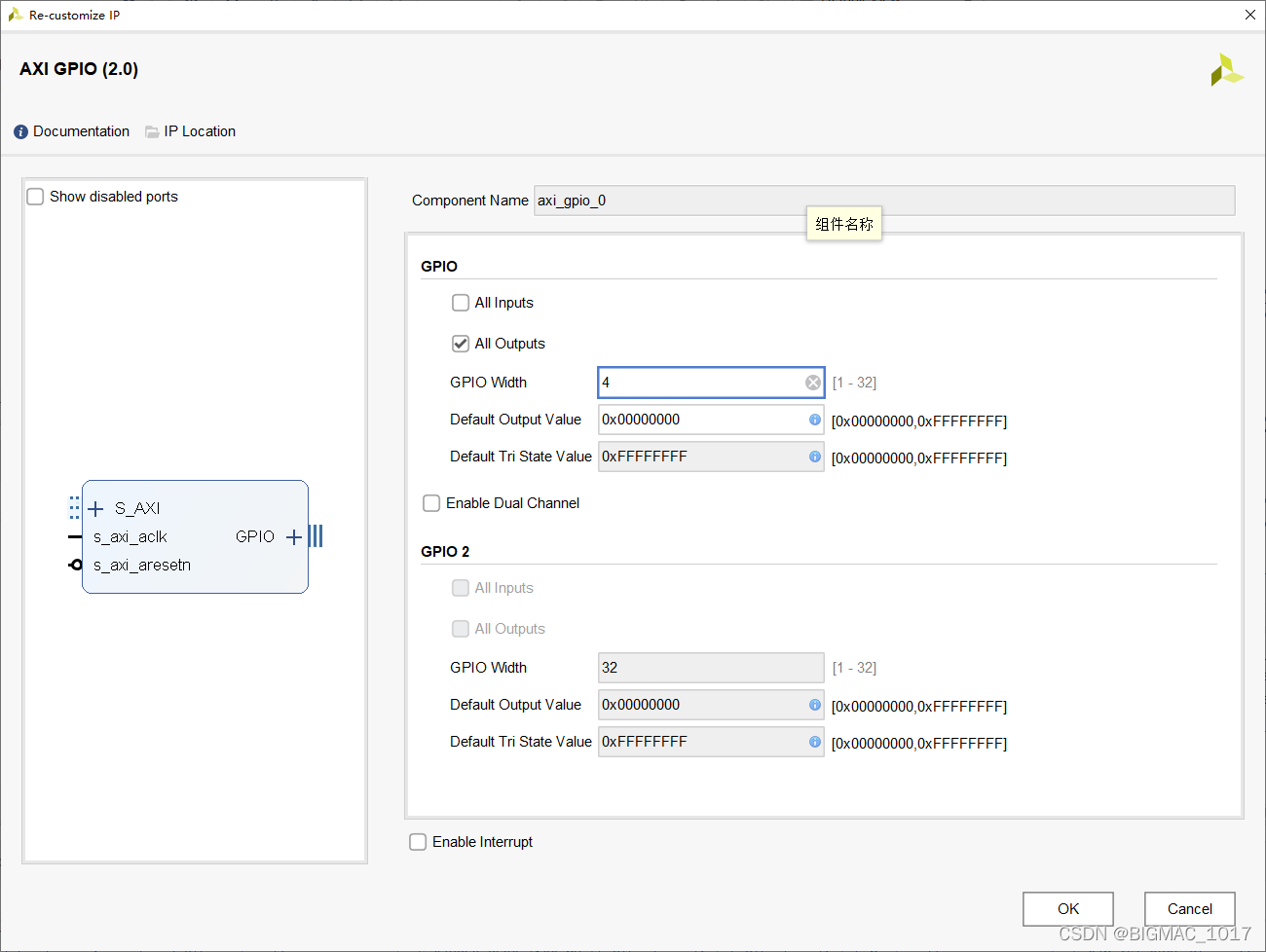Click the S_AXI interface label

point(137,508)
